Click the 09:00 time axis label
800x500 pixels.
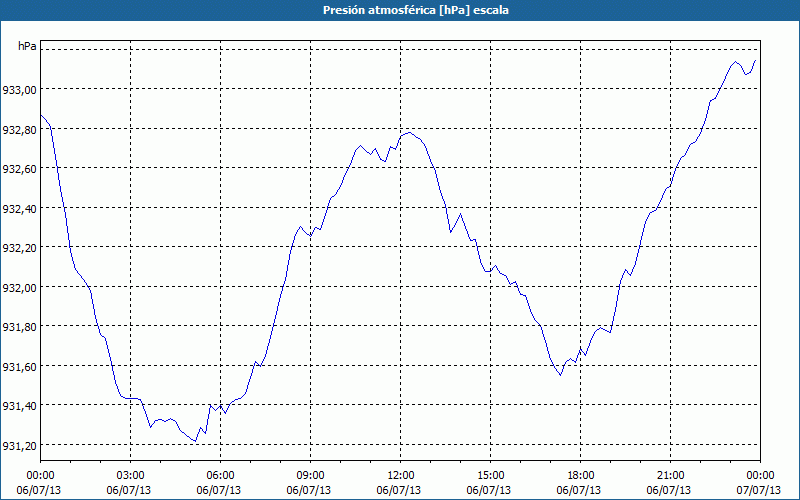[310, 476]
